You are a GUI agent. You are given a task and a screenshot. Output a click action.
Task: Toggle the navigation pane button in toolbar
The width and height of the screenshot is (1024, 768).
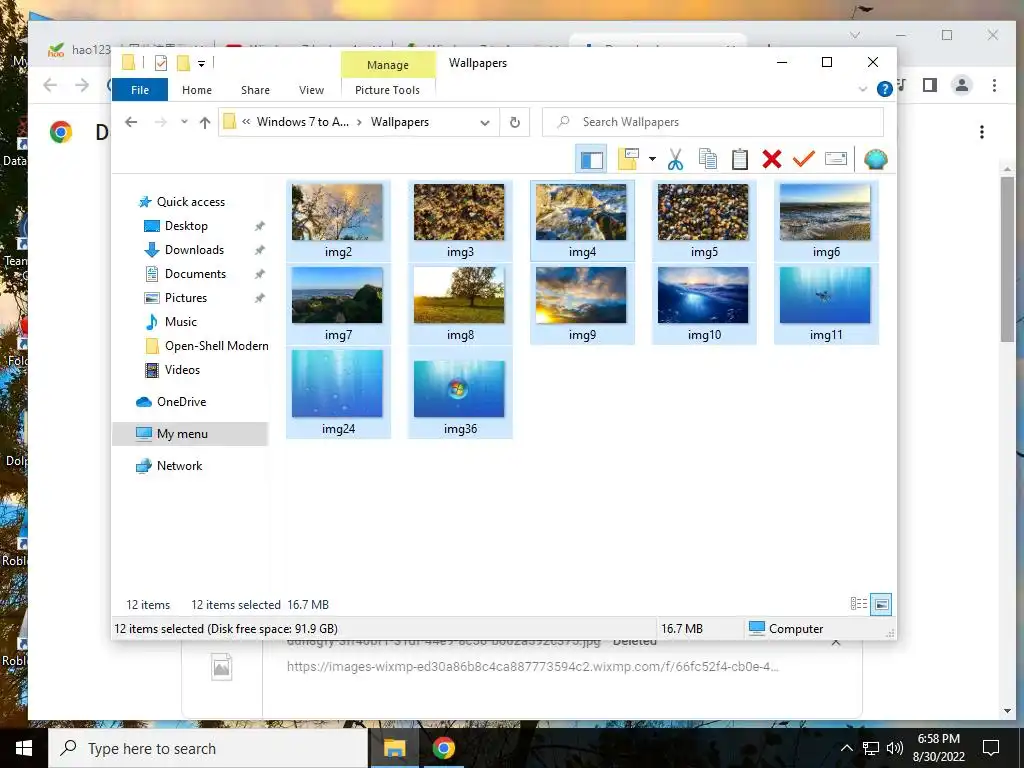point(592,159)
